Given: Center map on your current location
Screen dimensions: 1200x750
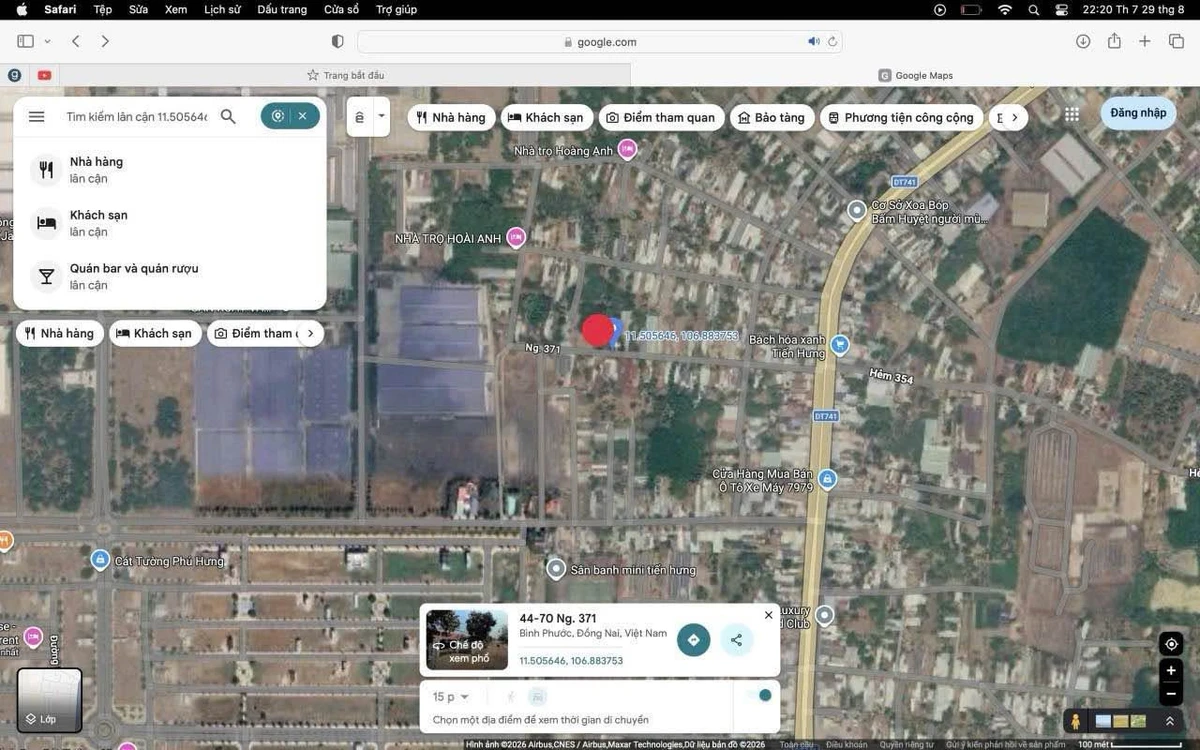Looking at the screenshot, I should click(x=1171, y=643).
